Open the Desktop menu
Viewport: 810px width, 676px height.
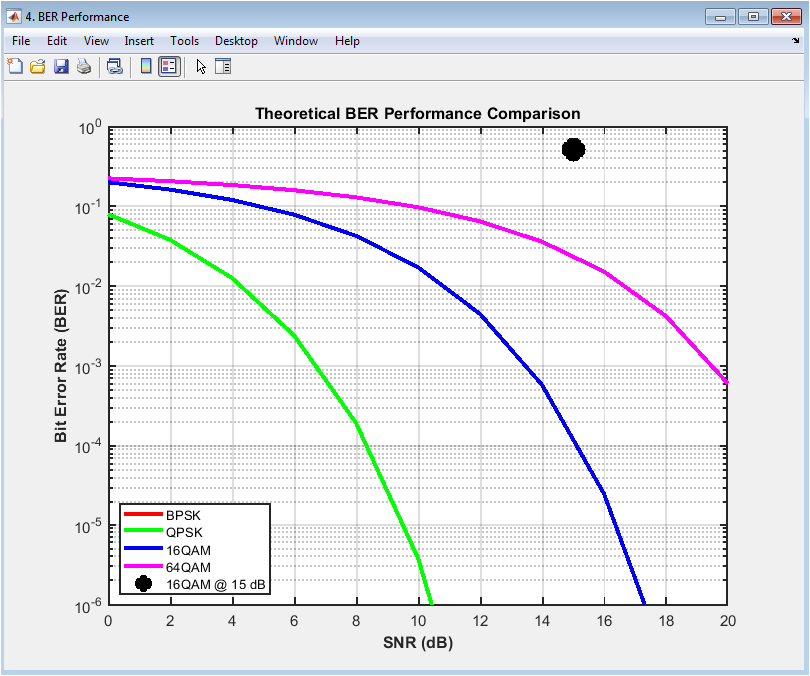(236, 41)
